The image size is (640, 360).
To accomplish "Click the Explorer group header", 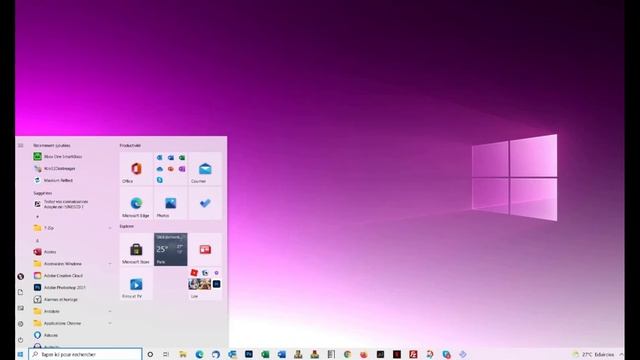I will [x=127, y=226].
